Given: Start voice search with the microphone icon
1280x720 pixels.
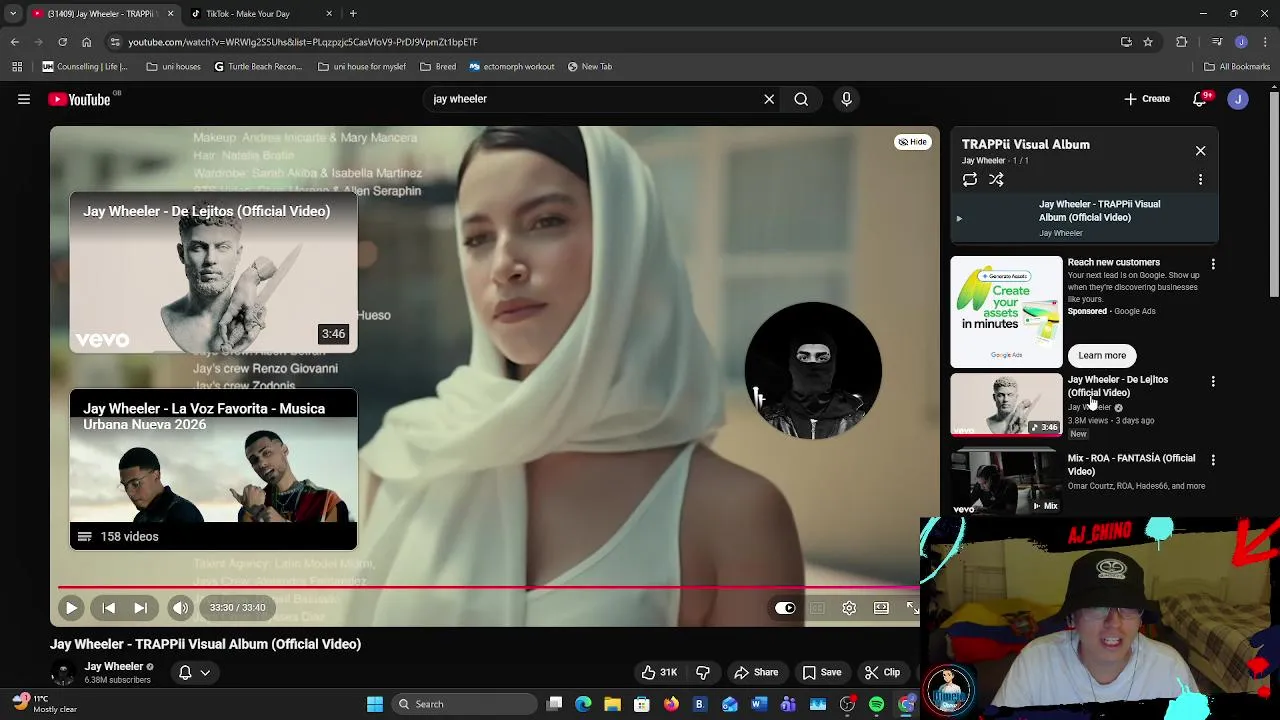Looking at the screenshot, I should pyautogui.click(x=846, y=99).
